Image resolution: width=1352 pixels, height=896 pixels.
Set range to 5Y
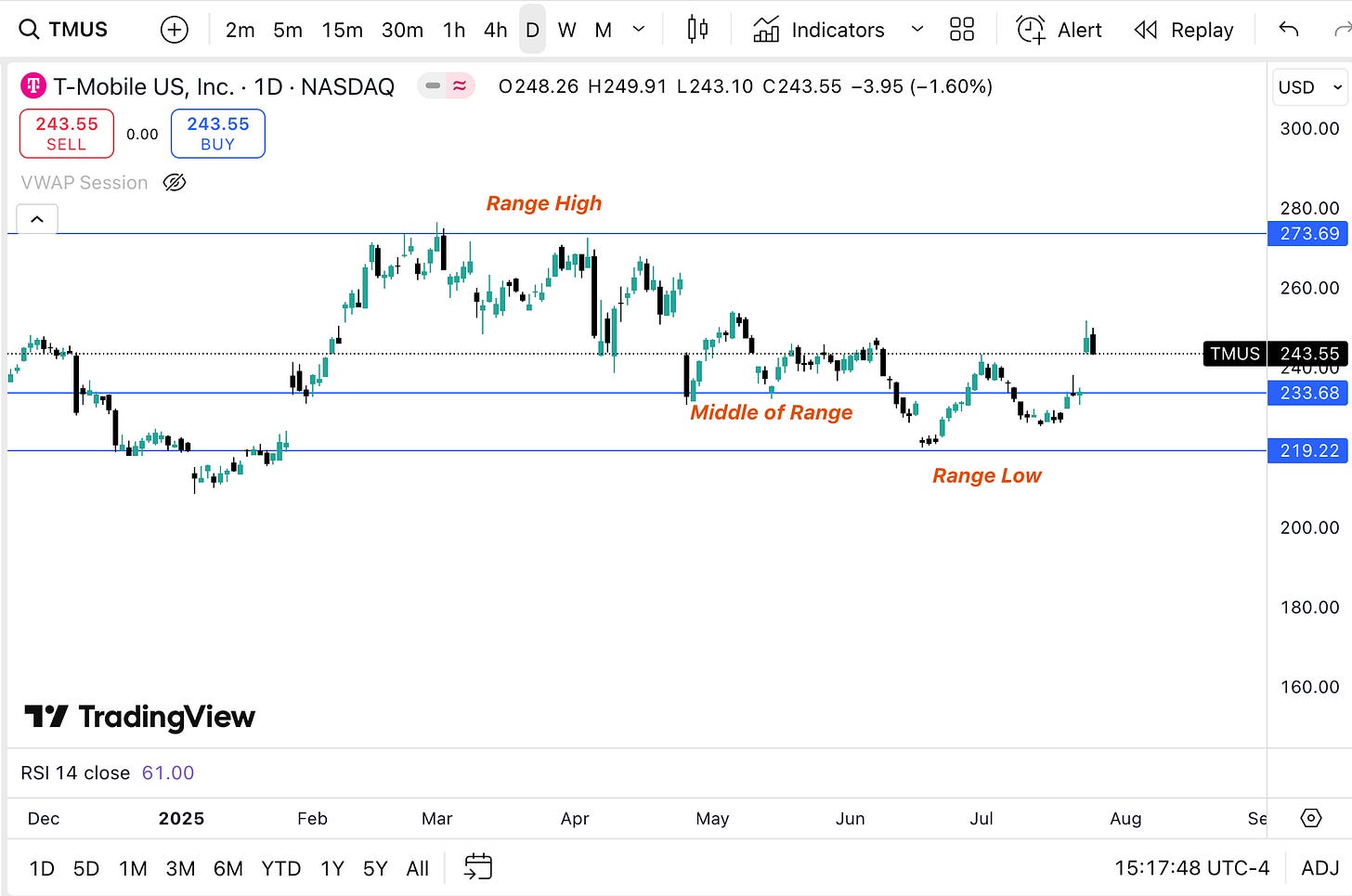click(x=375, y=868)
